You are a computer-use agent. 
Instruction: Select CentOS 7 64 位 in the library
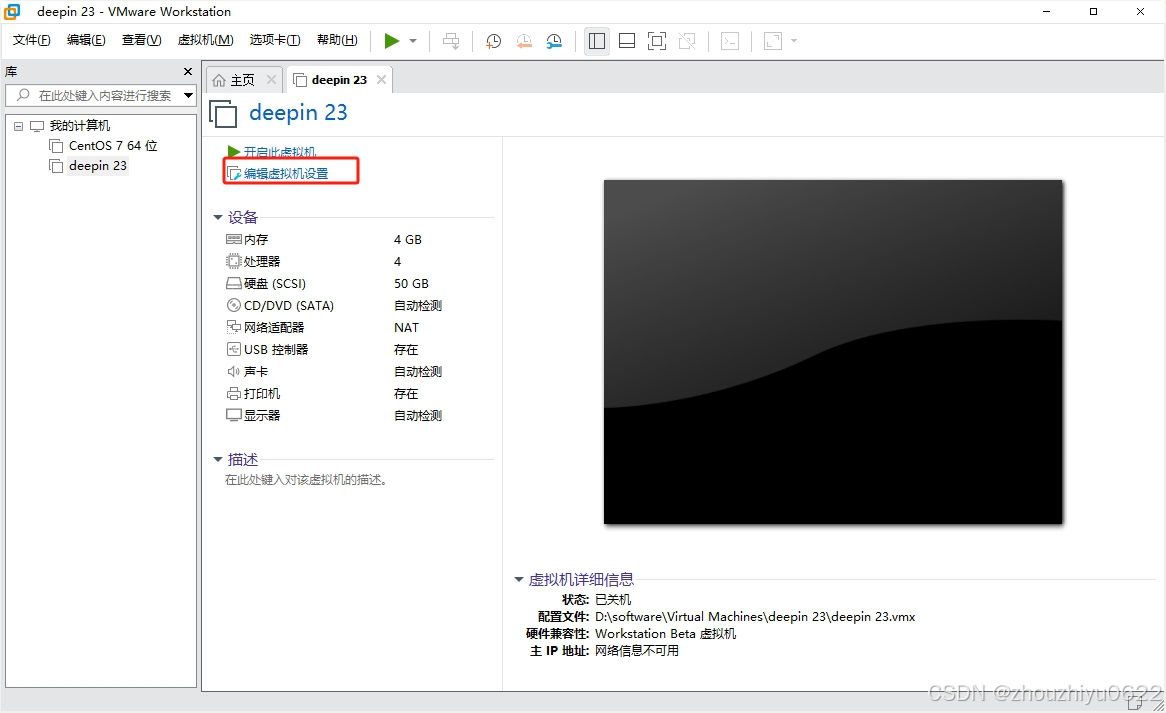coord(113,146)
